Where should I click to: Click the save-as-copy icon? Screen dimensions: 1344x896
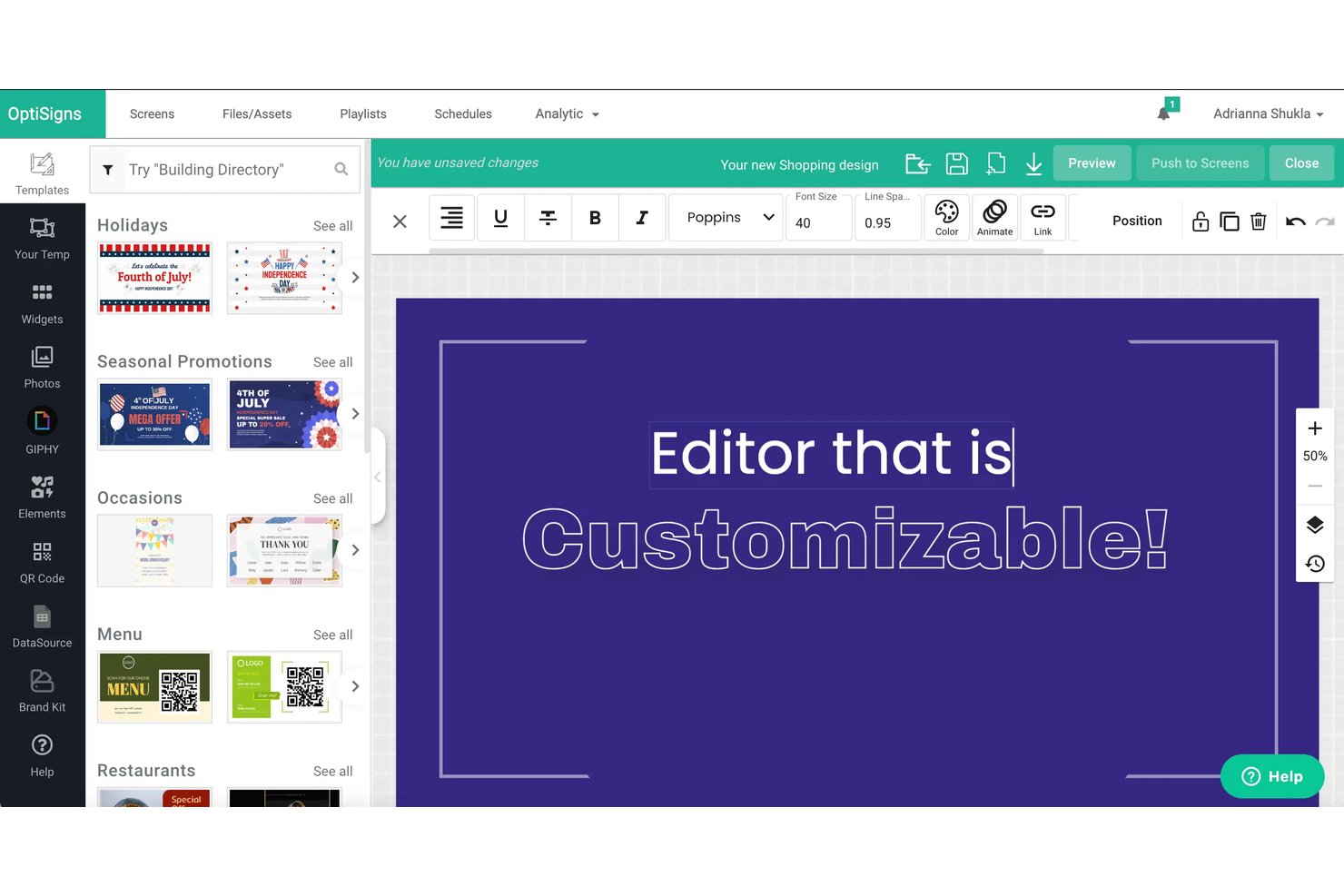[996, 163]
